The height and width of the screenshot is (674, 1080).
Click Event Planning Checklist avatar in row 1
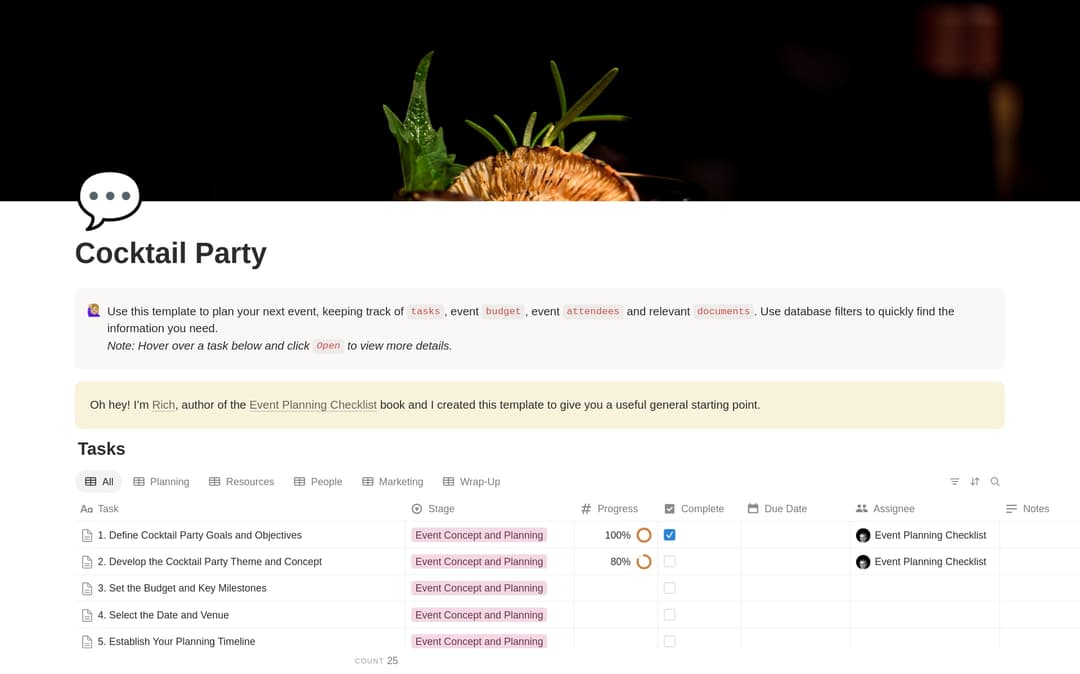click(x=863, y=535)
